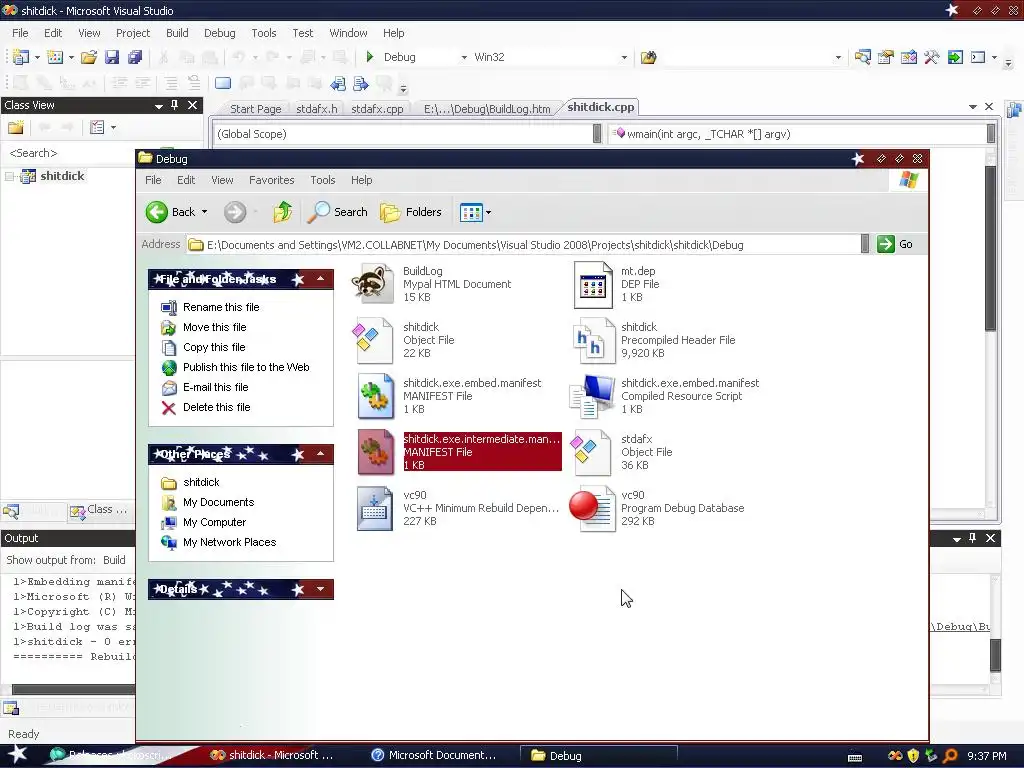Switch to shitdick Visual Studio taskbar button

click(x=272, y=755)
